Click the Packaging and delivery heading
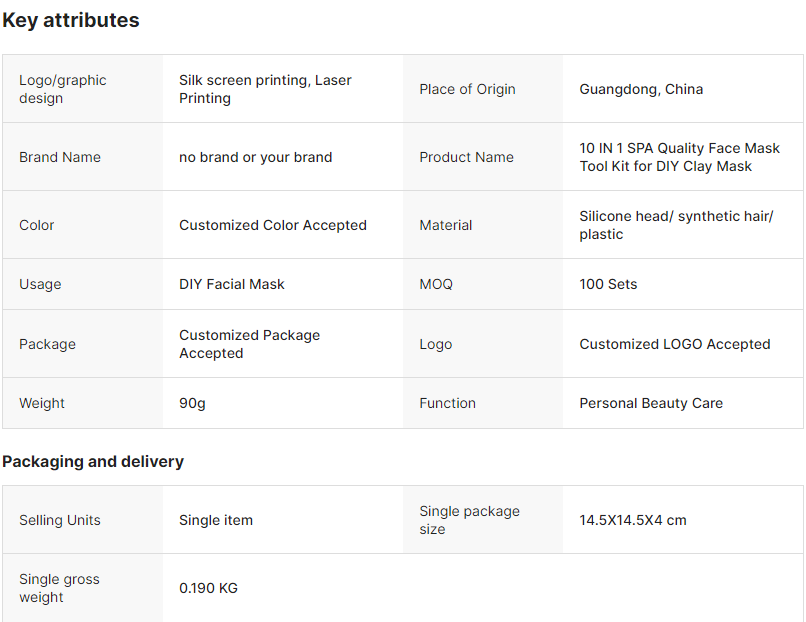 point(93,461)
